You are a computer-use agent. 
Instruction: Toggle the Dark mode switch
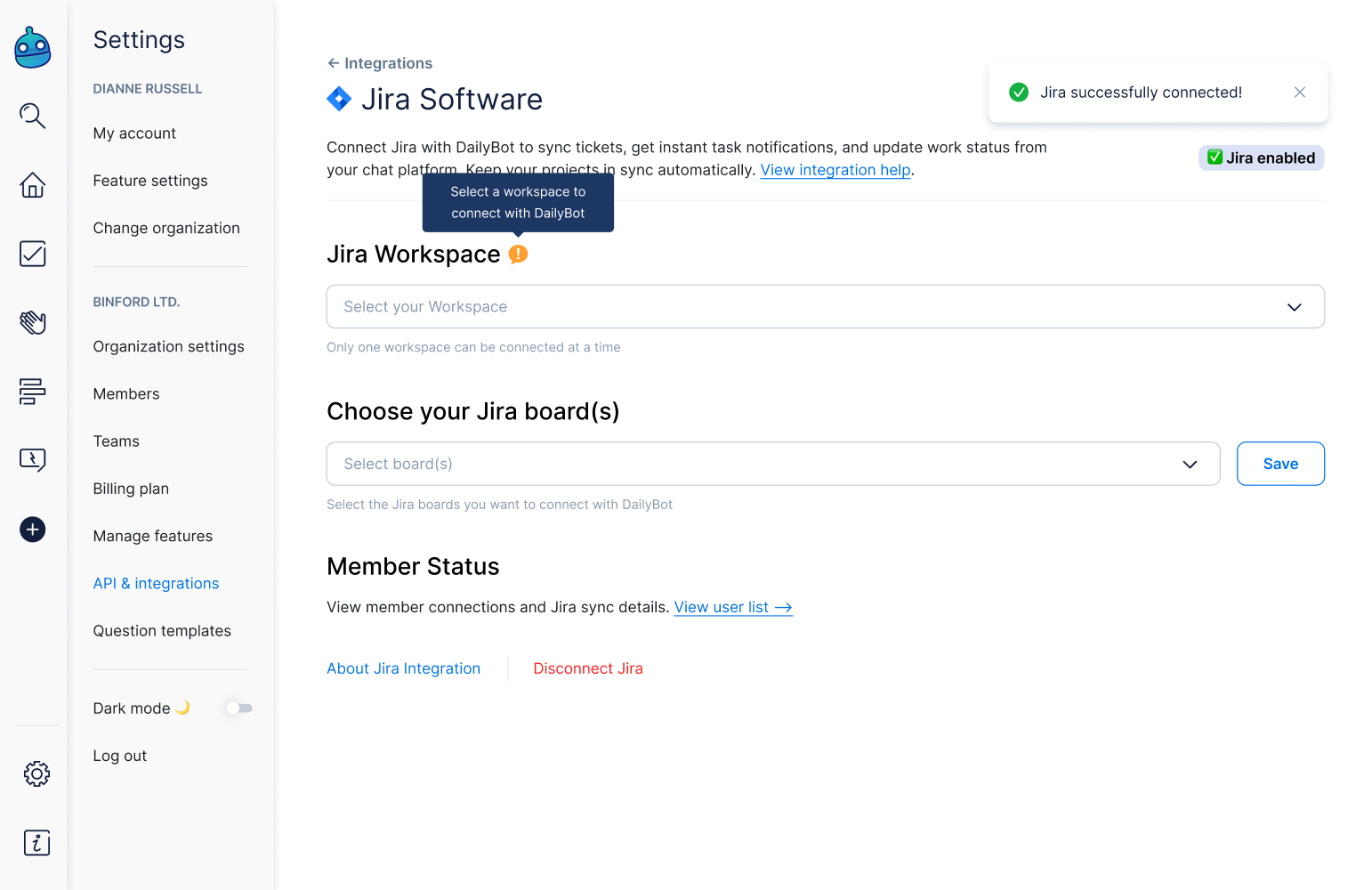click(238, 708)
